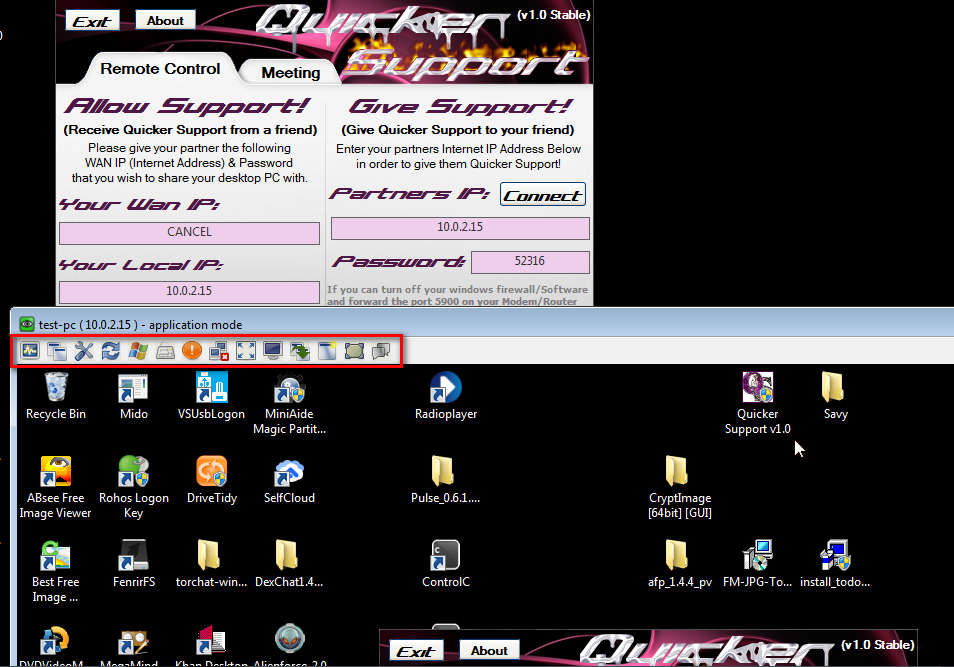954x667 pixels.
Task: Click the dark monitor icon in toolbar
Action: click(x=273, y=351)
